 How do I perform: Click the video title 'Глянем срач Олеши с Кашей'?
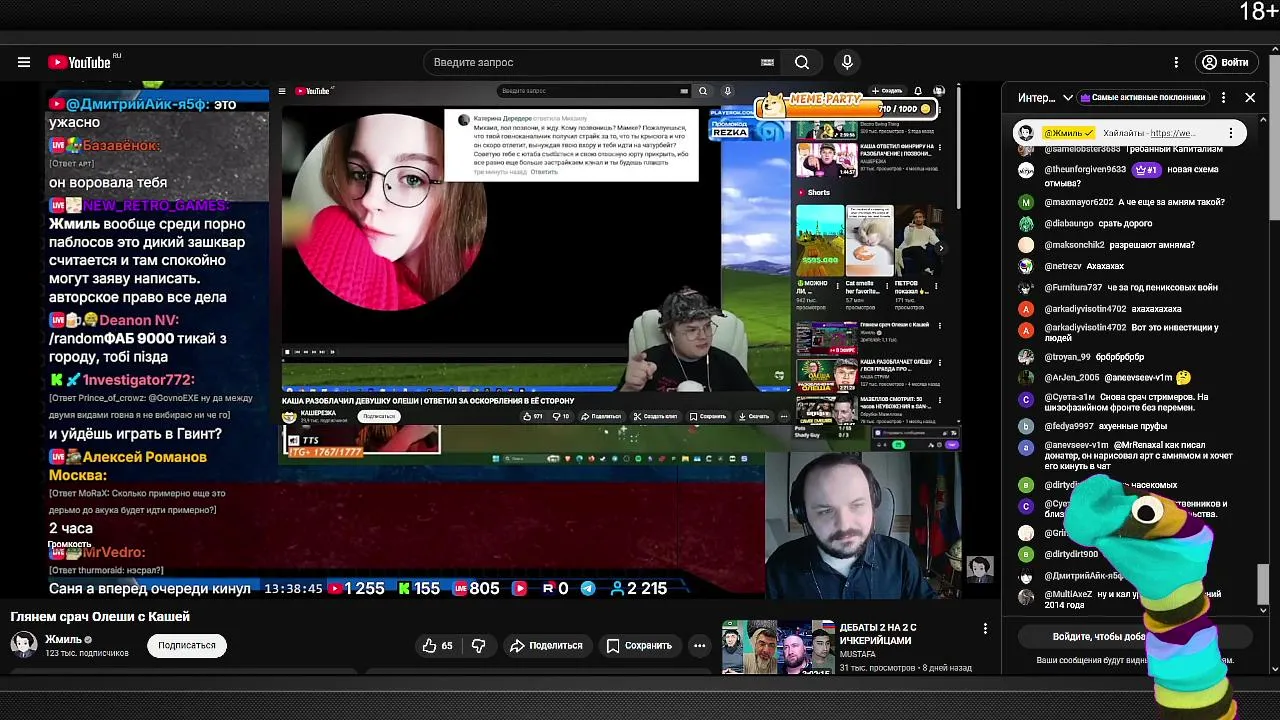coord(100,617)
